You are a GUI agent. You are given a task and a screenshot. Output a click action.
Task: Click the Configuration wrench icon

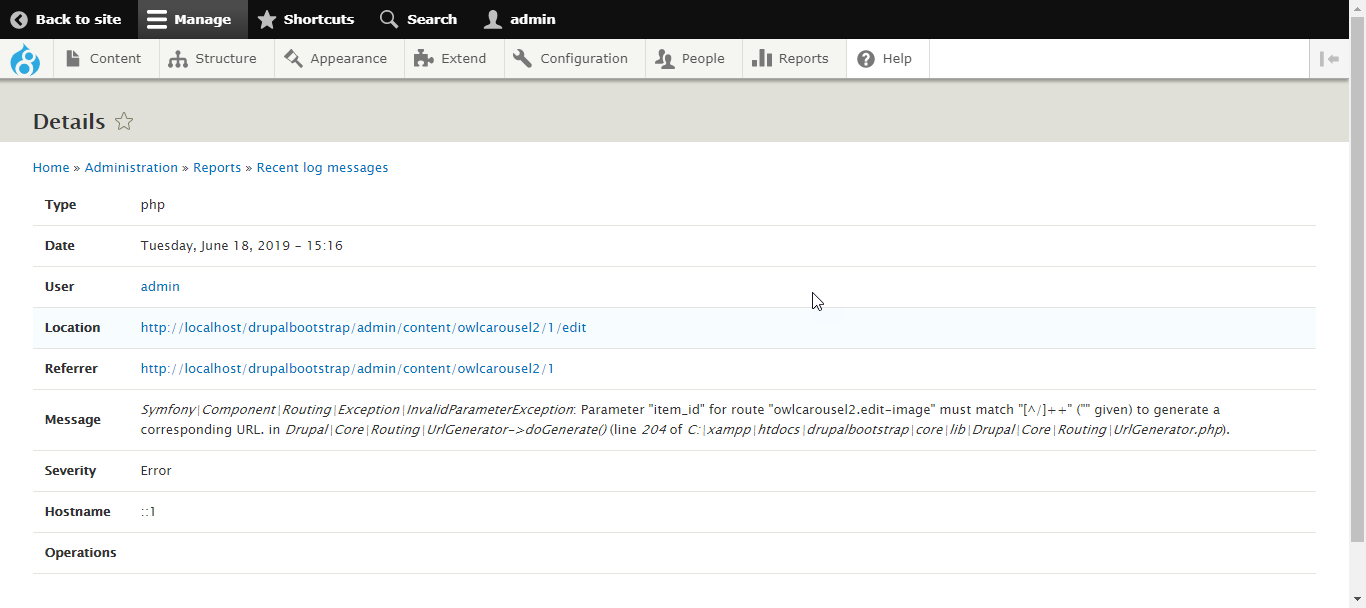point(521,58)
